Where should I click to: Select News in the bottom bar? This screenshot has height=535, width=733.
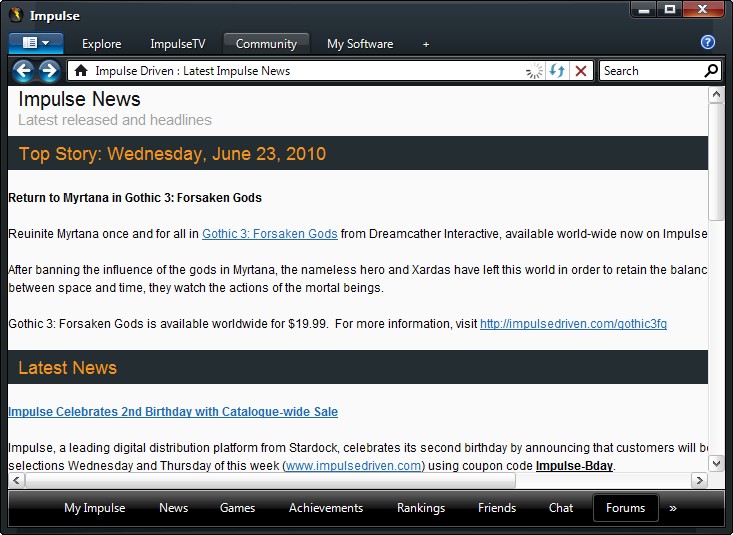[173, 508]
